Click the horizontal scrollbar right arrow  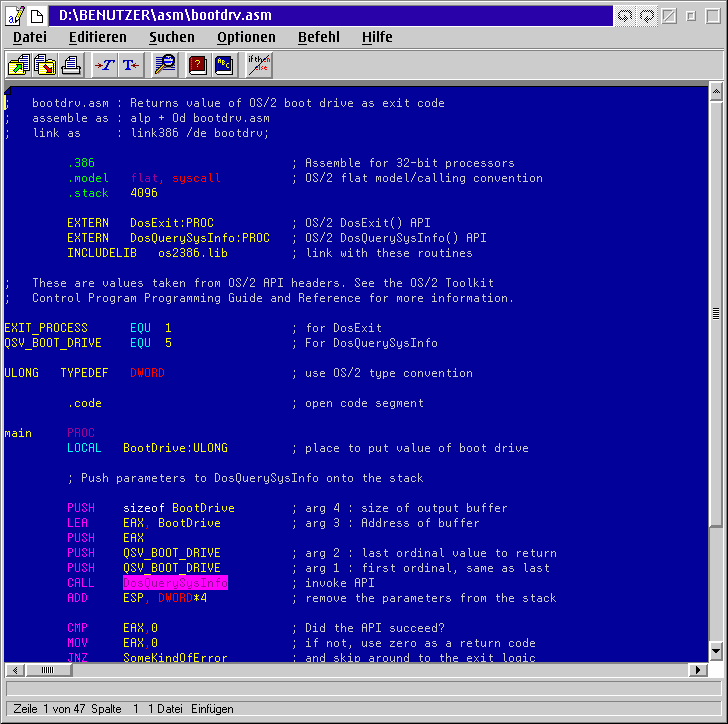pyautogui.click(x=698, y=670)
